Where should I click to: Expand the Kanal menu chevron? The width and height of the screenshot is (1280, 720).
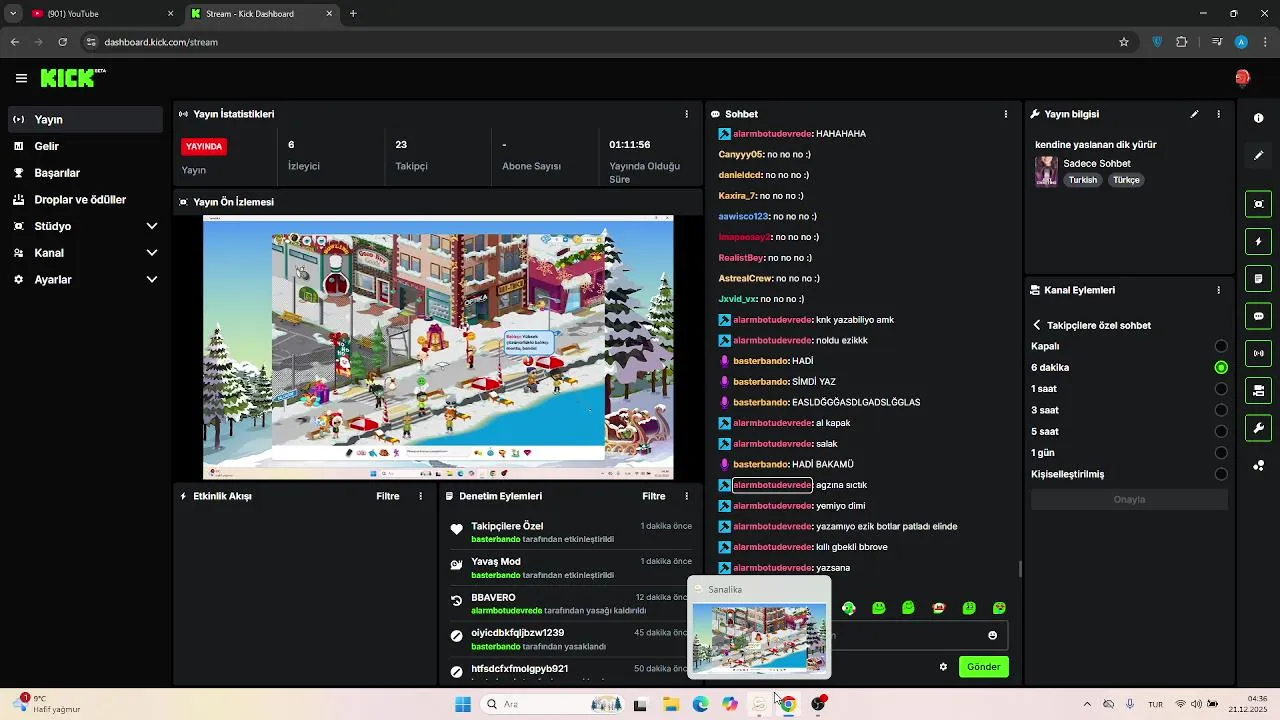click(x=152, y=253)
